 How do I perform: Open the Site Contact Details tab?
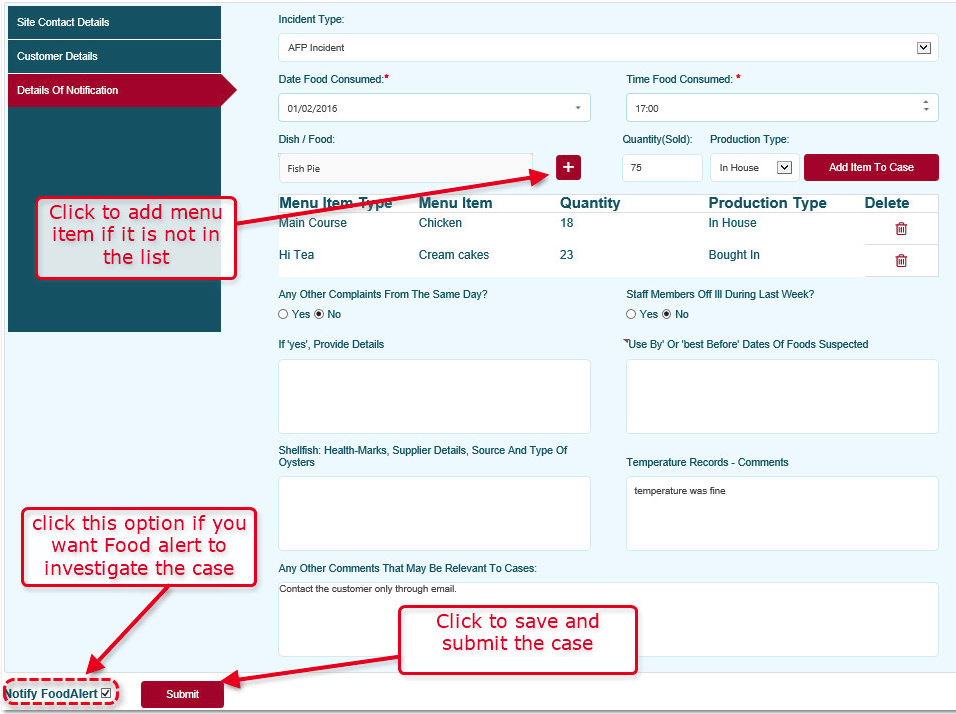coord(114,22)
